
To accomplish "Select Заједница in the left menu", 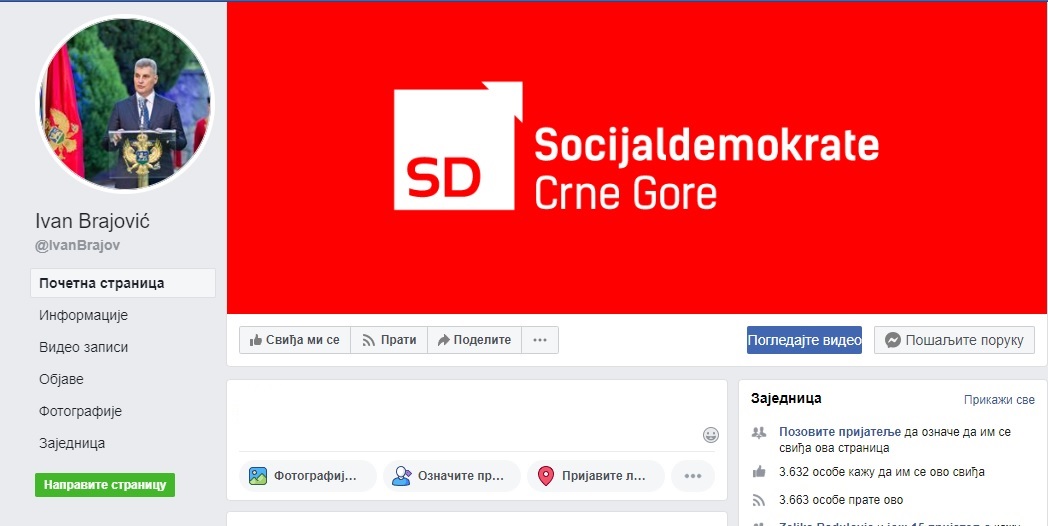I will (72, 443).
